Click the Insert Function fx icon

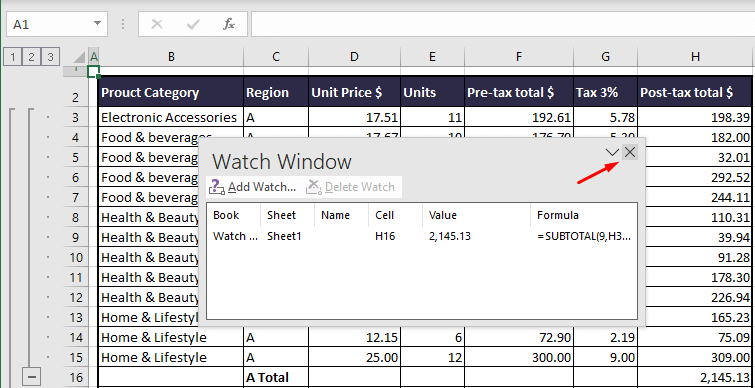point(229,24)
